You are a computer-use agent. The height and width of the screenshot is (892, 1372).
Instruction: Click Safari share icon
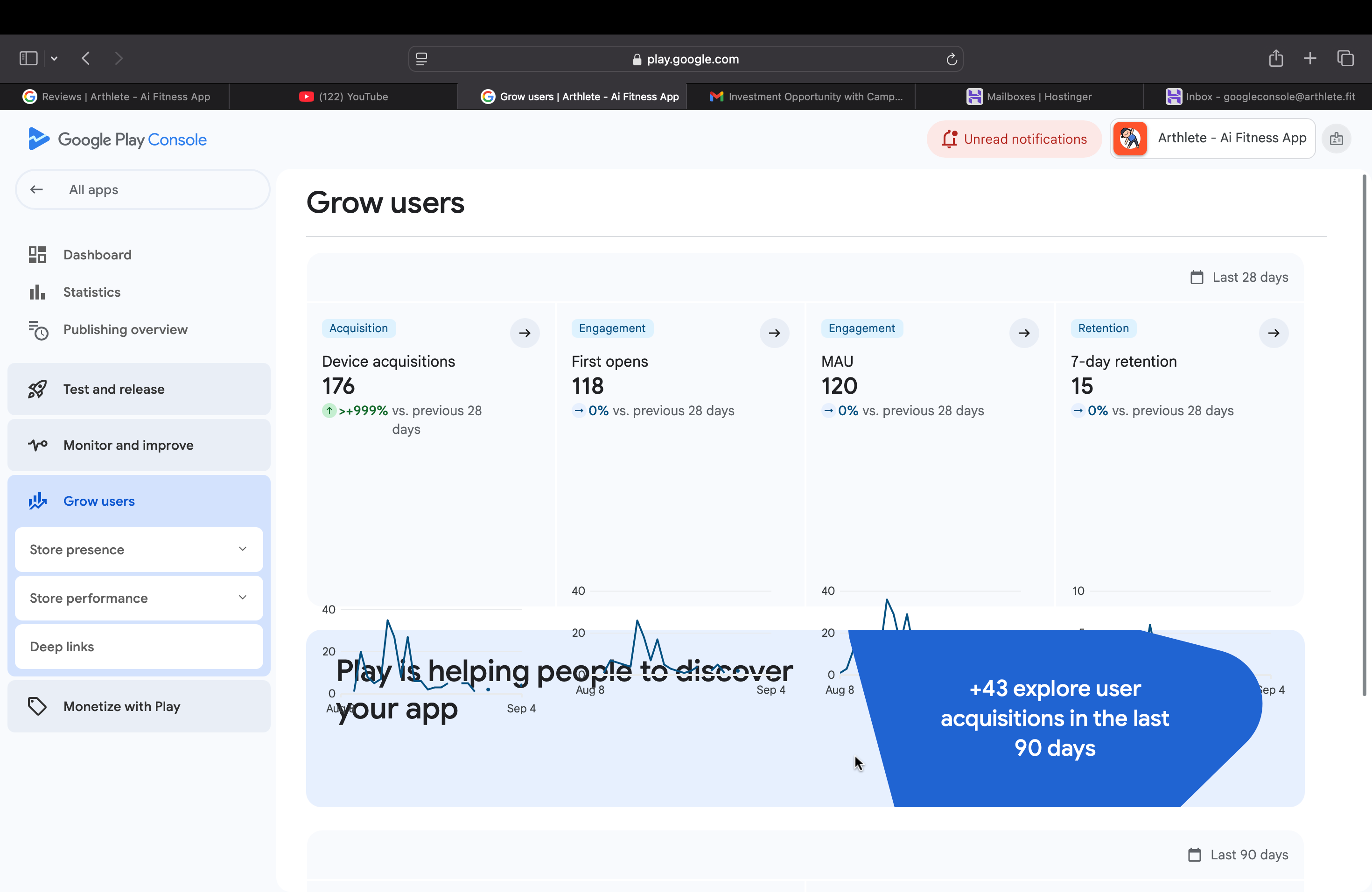(x=1276, y=58)
